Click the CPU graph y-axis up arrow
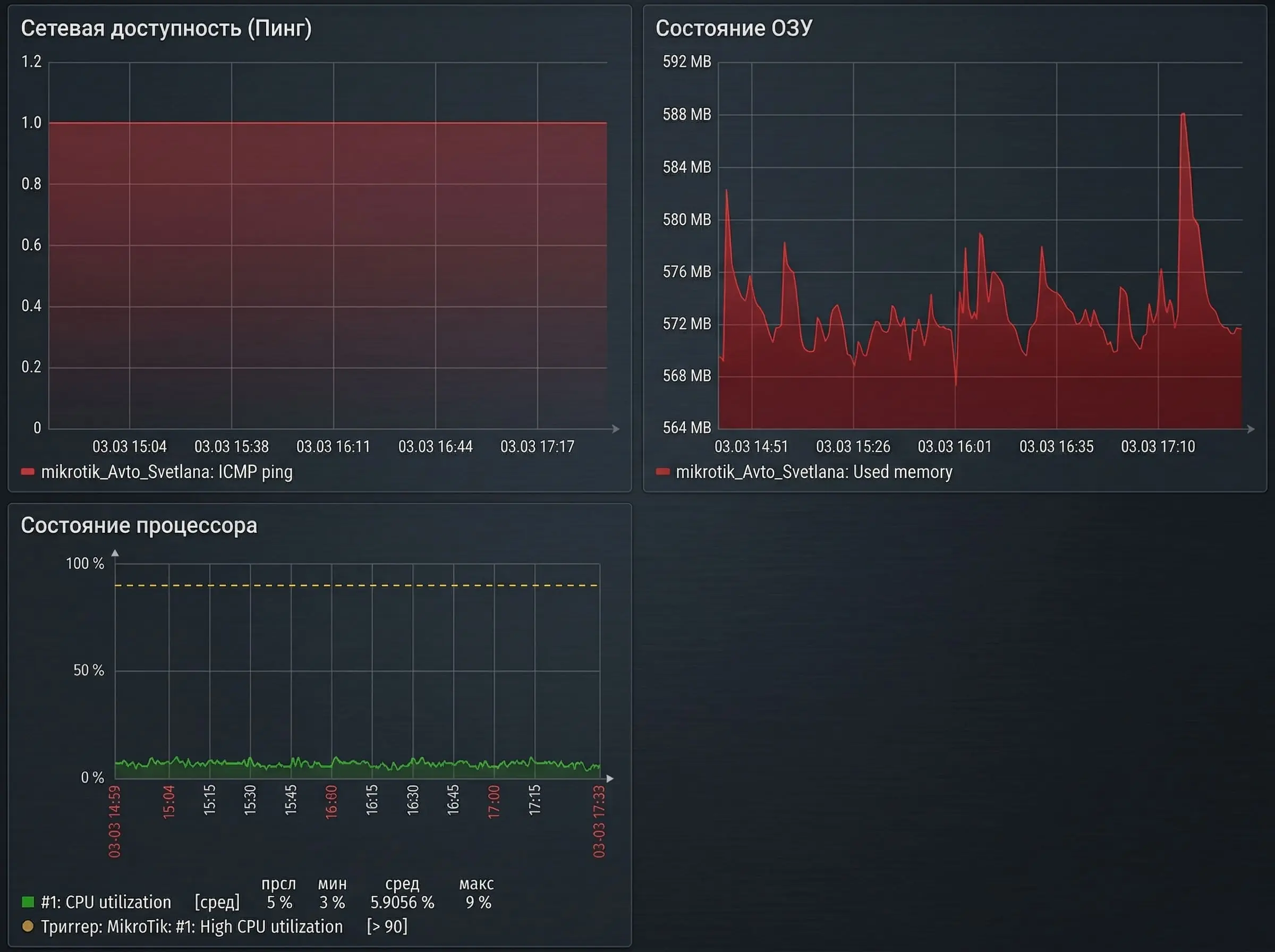 point(115,553)
